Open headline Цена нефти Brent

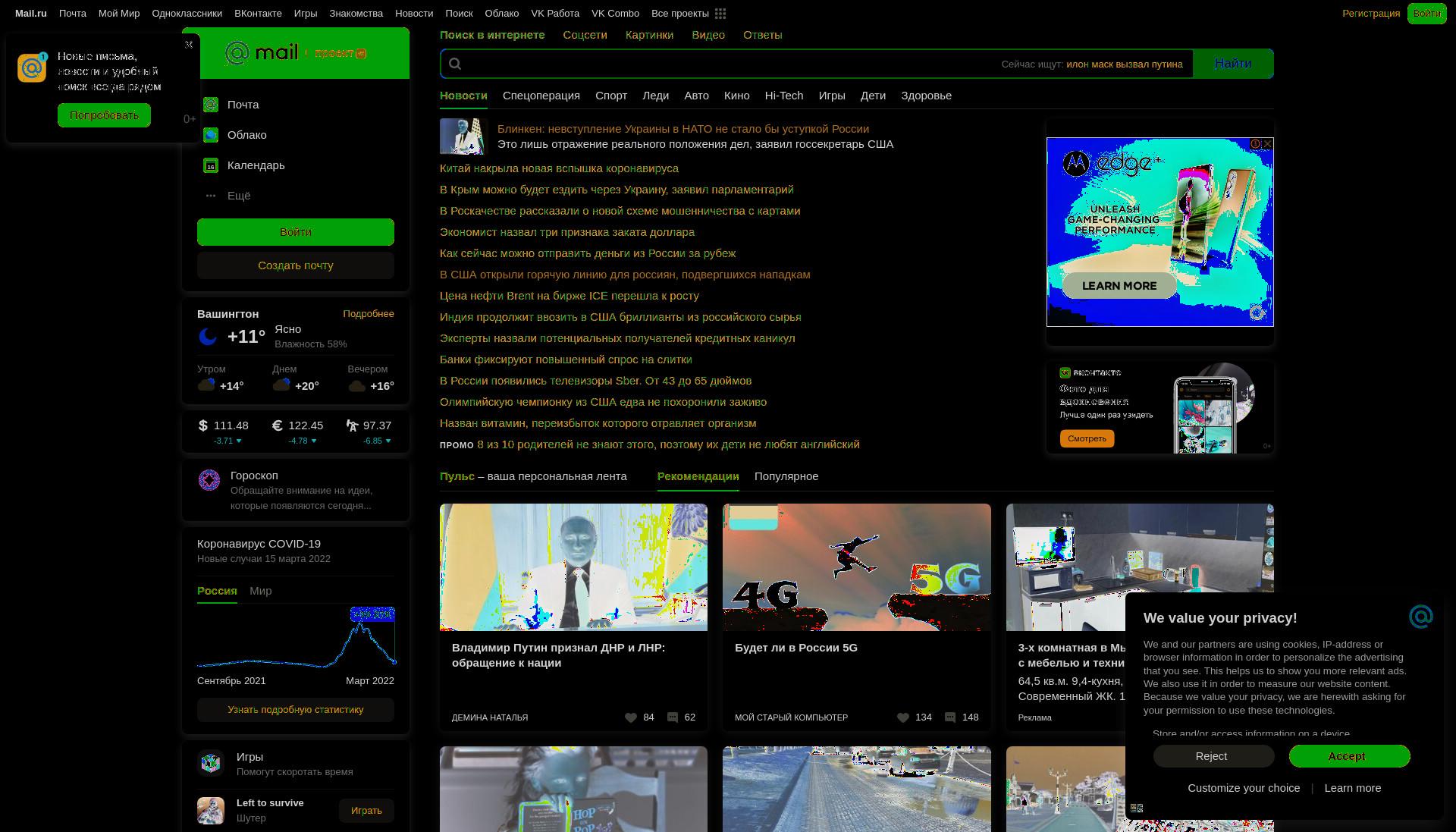(x=570, y=296)
